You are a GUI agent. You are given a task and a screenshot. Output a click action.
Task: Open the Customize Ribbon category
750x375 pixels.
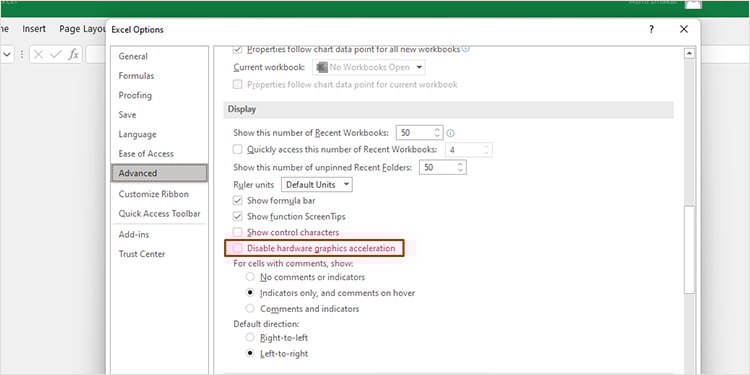coord(159,194)
